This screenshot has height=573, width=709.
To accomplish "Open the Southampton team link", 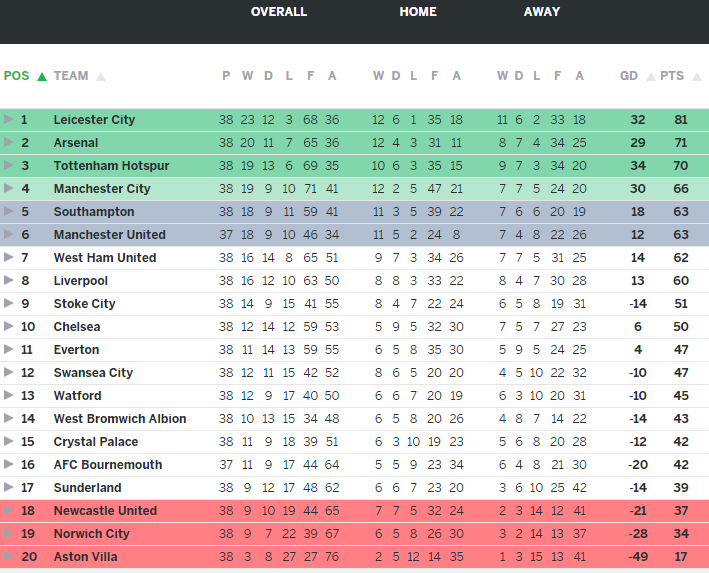I will [x=94, y=212].
